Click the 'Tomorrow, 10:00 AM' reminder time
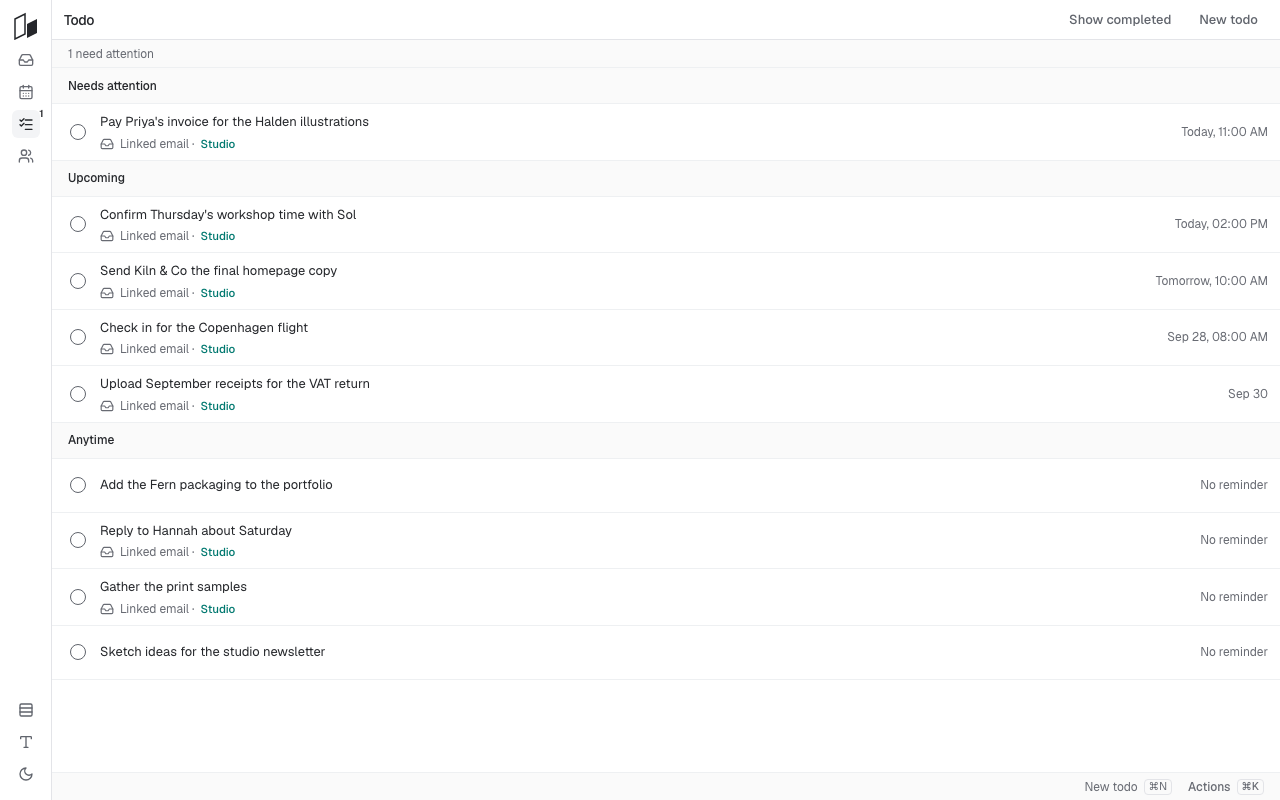 click(1211, 281)
